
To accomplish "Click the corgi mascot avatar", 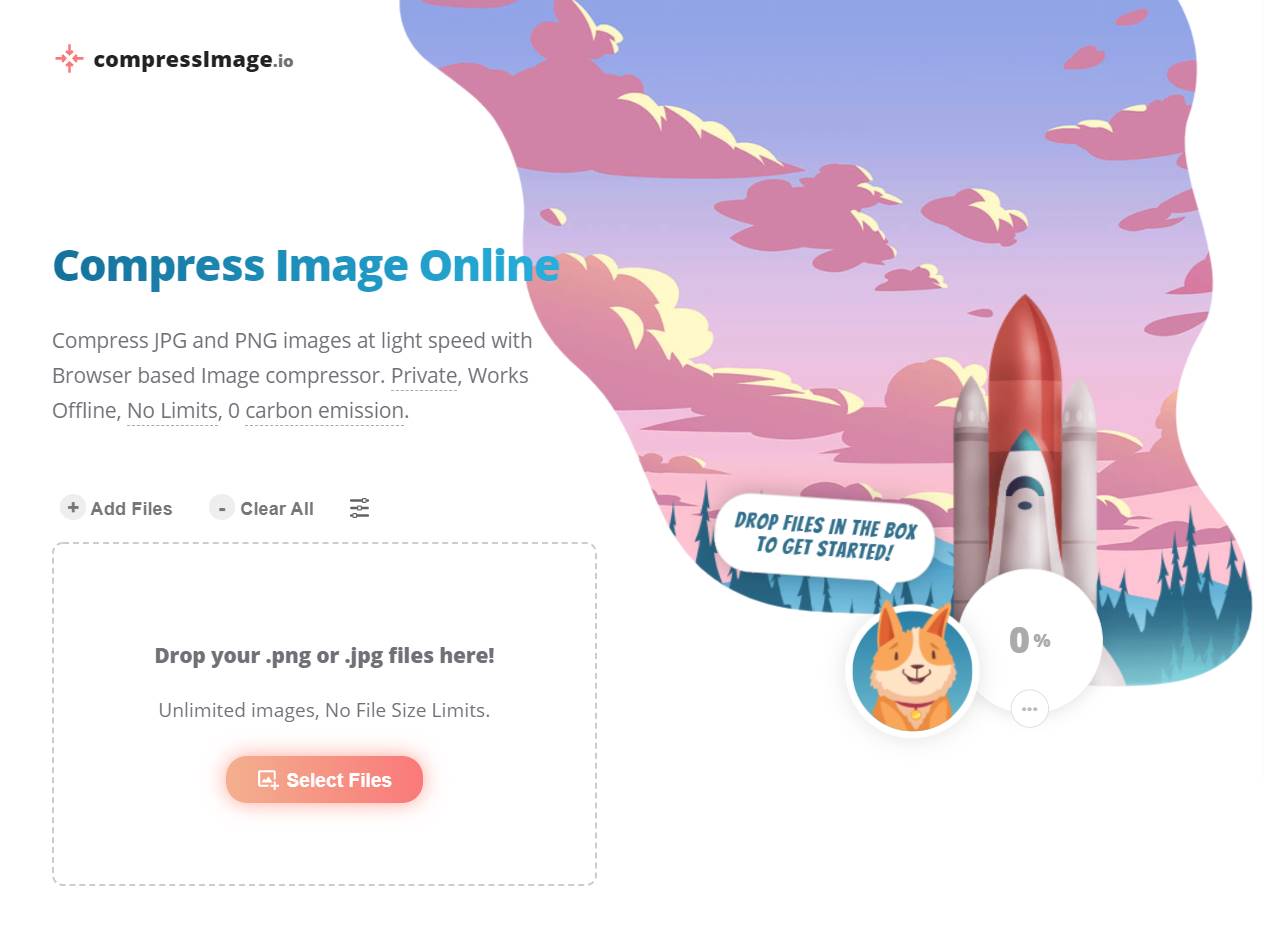I will pyautogui.click(x=912, y=670).
